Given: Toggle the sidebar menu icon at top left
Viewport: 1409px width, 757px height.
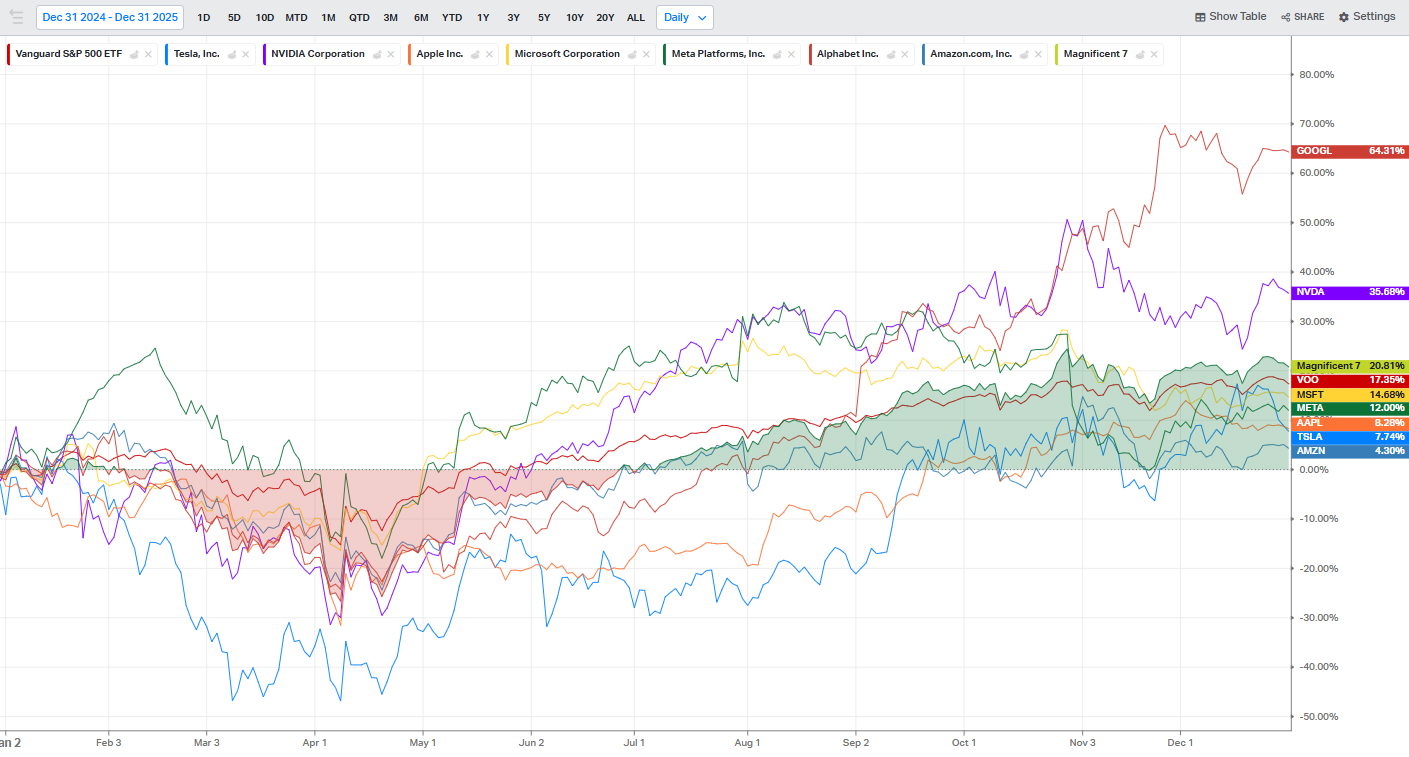Looking at the screenshot, I should tap(16, 17).
